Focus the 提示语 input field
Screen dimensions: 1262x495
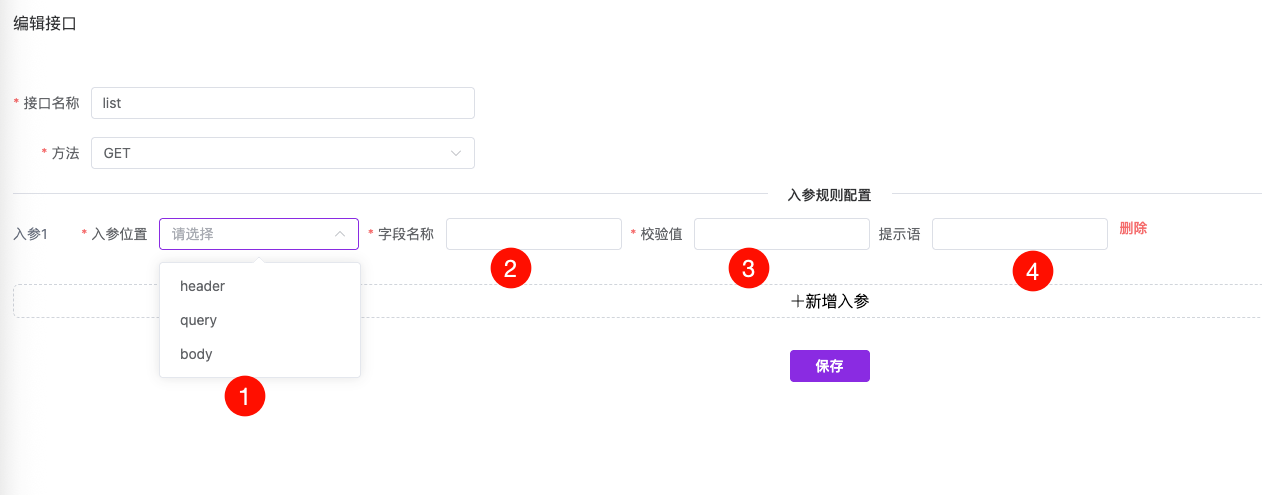click(1019, 234)
